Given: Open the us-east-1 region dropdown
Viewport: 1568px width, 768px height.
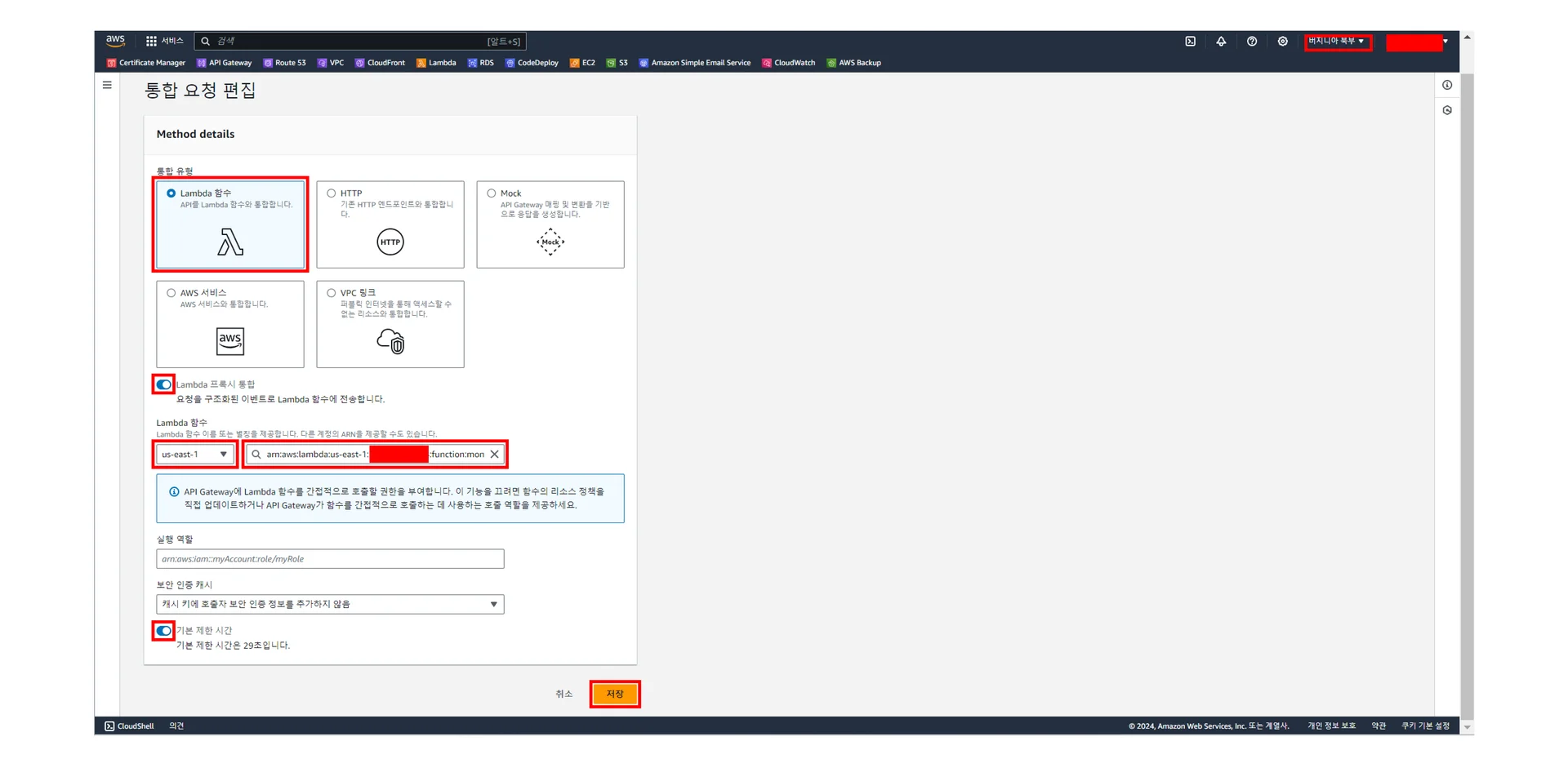Looking at the screenshot, I should tap(194, 455).
